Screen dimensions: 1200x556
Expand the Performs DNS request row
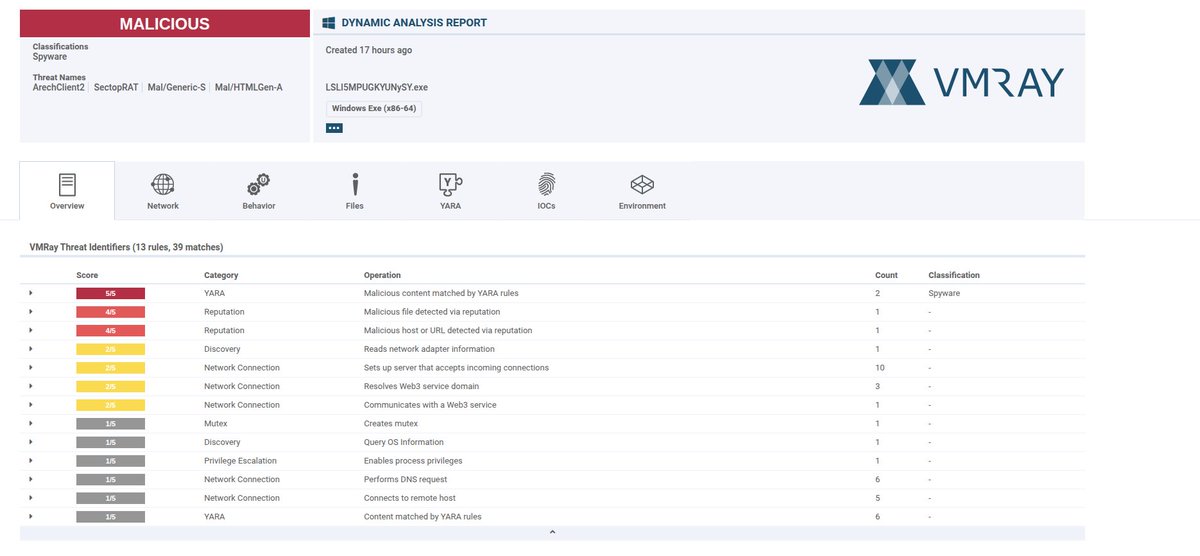pyautogui.click(x=31, y=479)
